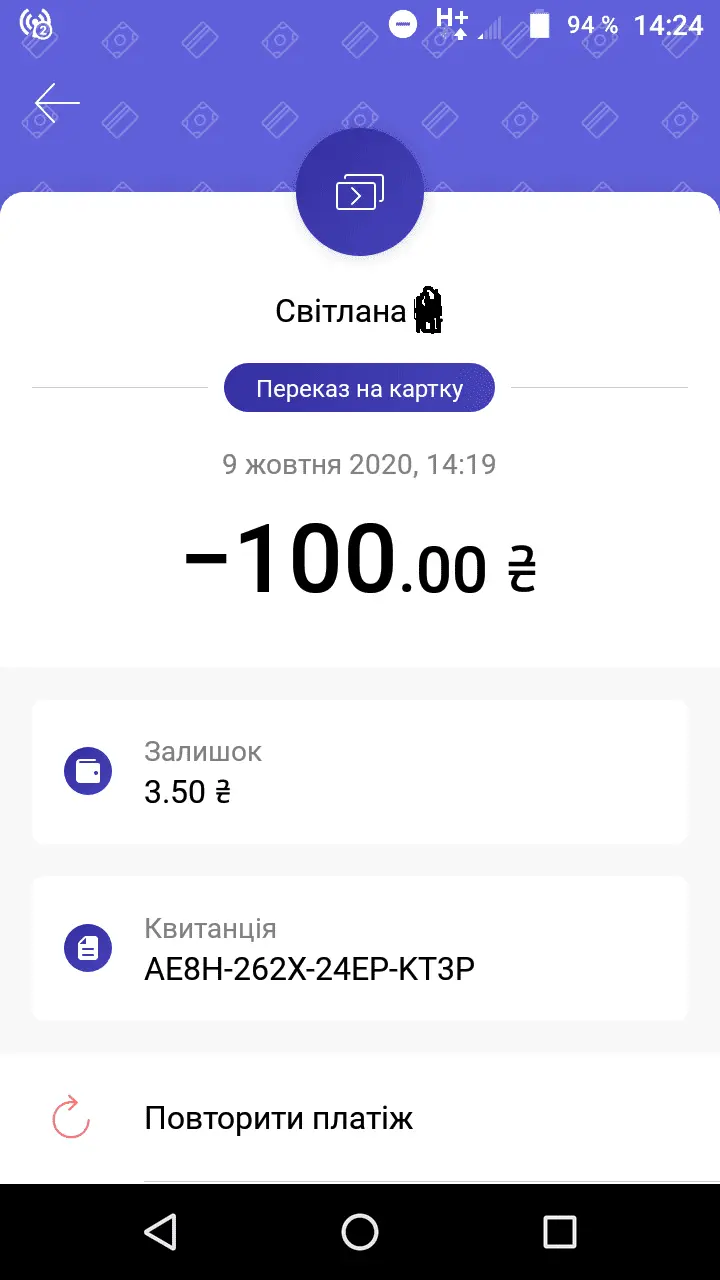
Task: Tap the receipt document icon
Action: tap(88, 947)
